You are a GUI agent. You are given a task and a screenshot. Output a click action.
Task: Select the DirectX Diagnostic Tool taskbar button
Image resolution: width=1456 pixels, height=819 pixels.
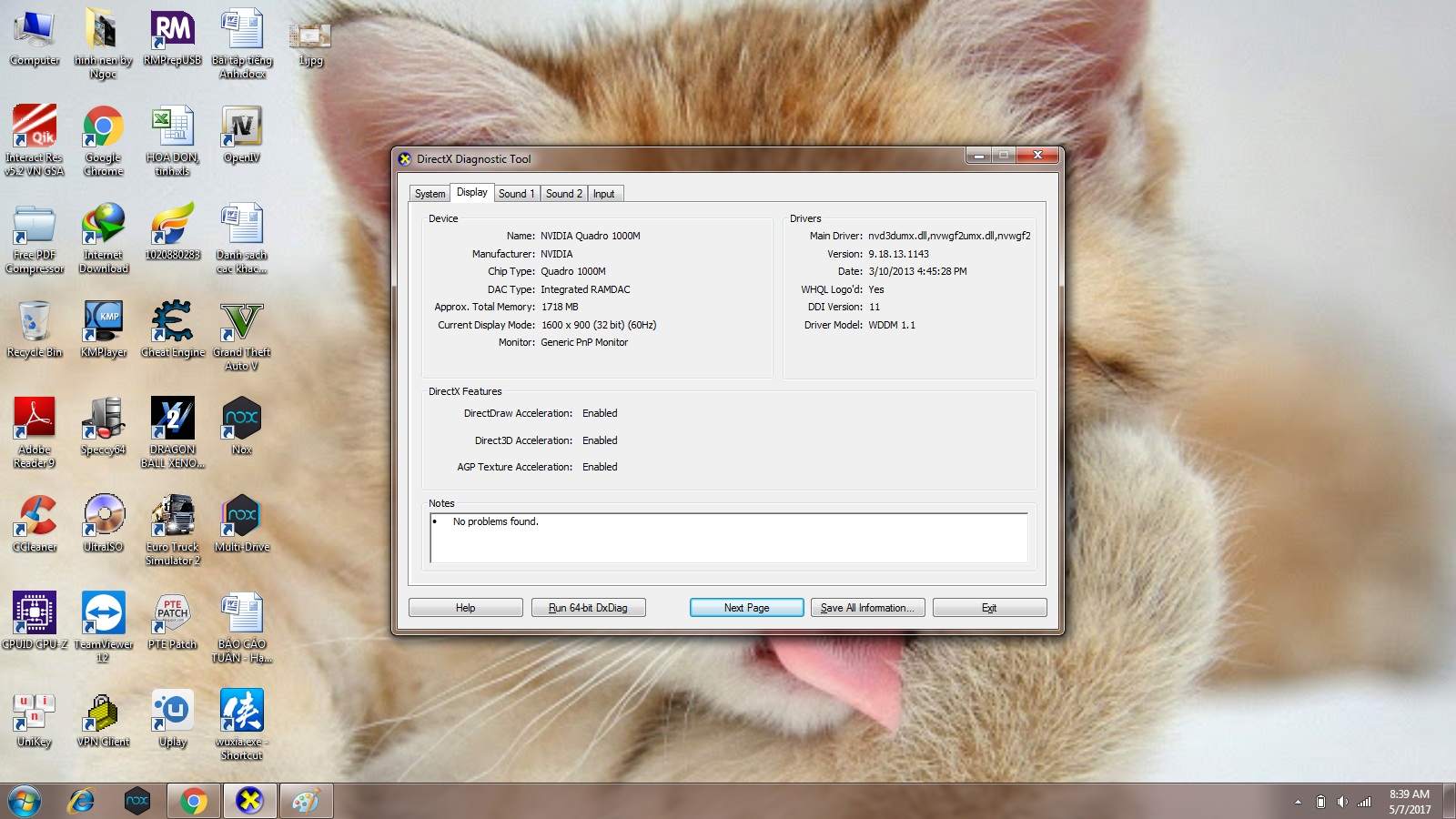249,802
